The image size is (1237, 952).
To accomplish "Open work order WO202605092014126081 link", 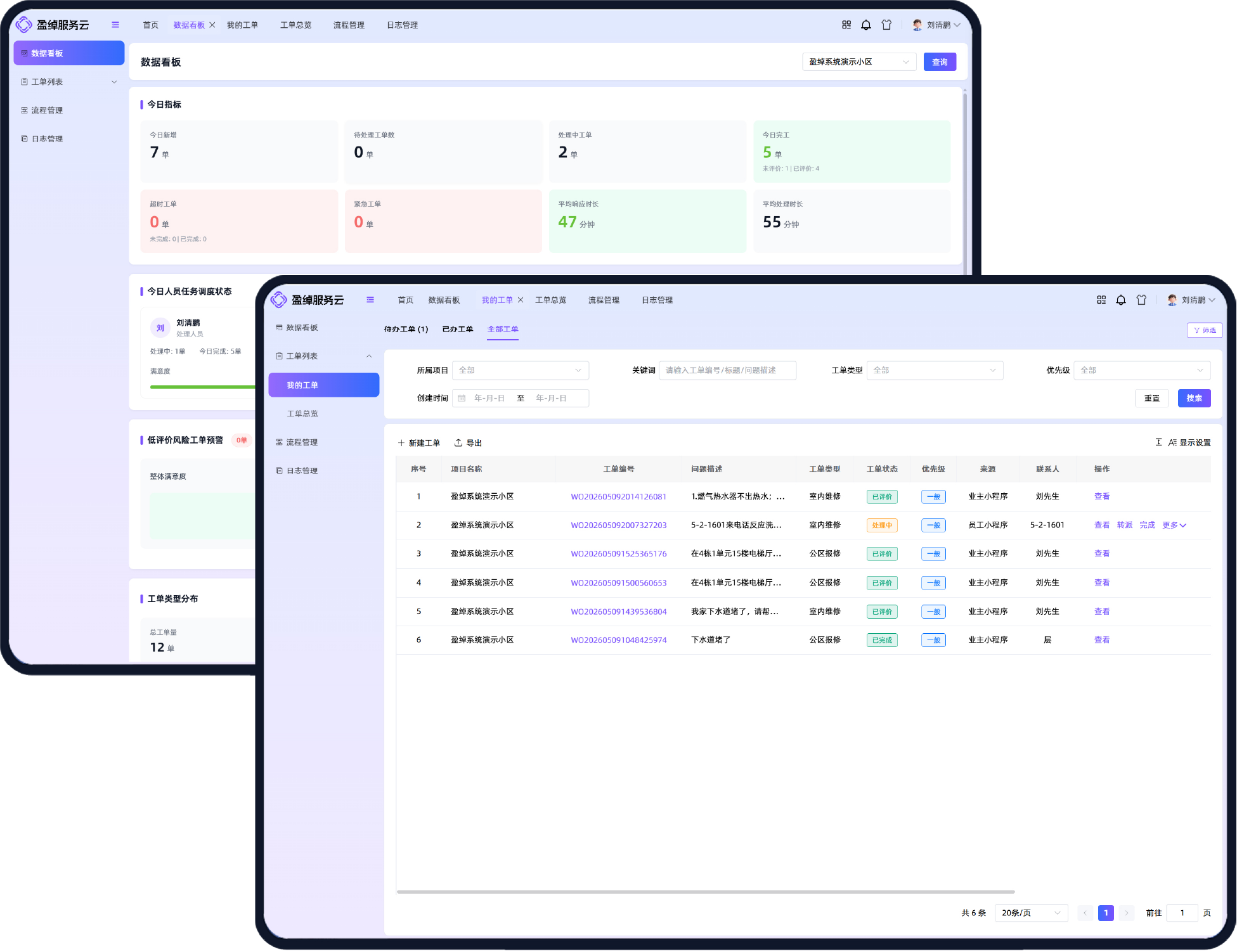I will 618,497.
